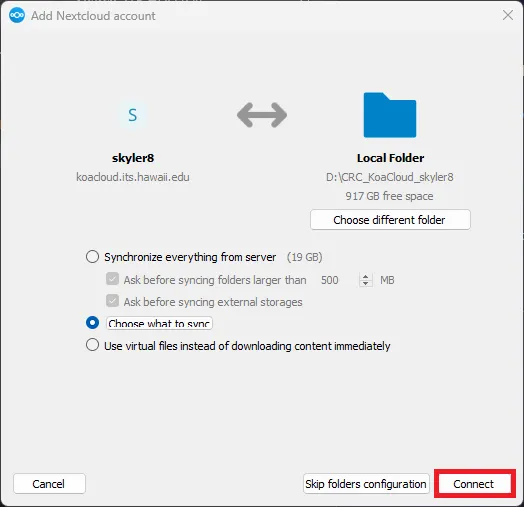Screen dimensions: 524x507
Task: Click the Connect button
Action: (474, 483)
